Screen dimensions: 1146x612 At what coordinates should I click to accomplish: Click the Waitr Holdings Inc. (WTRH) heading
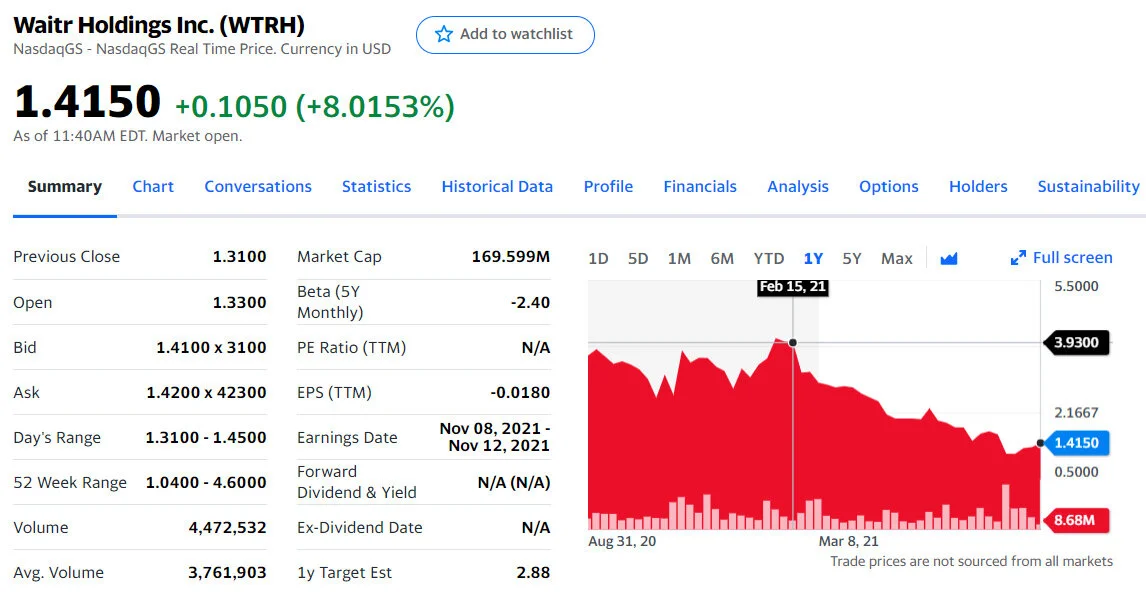[159, 25]
